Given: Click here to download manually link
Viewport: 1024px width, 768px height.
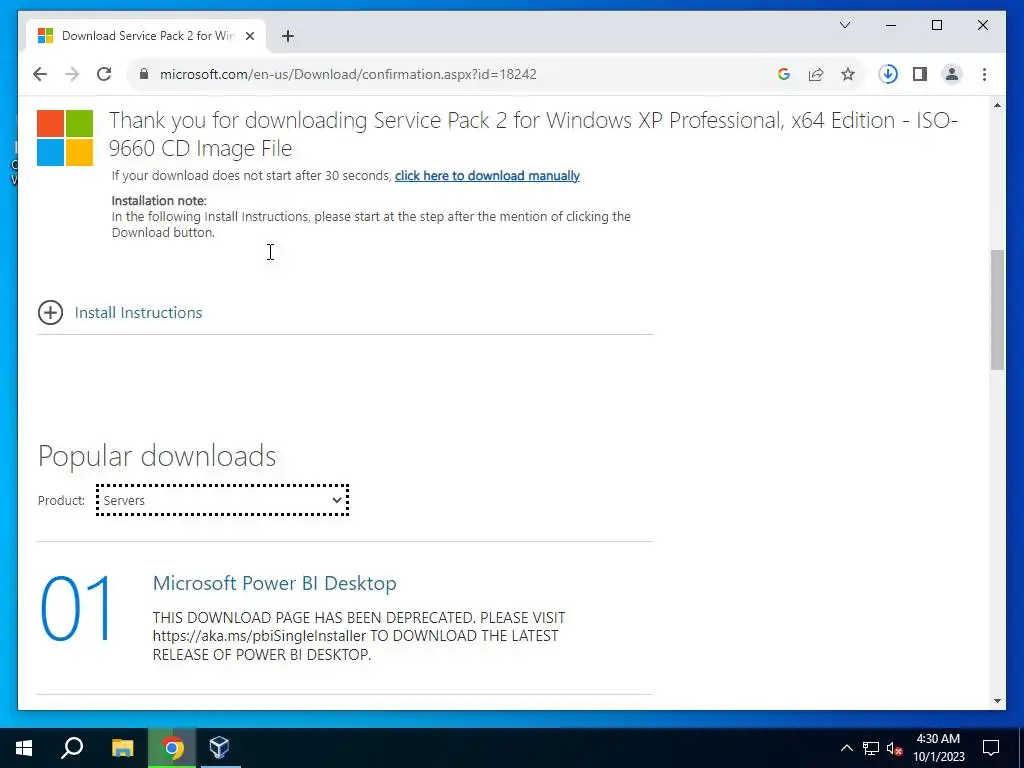Looking at the screenshot, I should coord(487,176).
